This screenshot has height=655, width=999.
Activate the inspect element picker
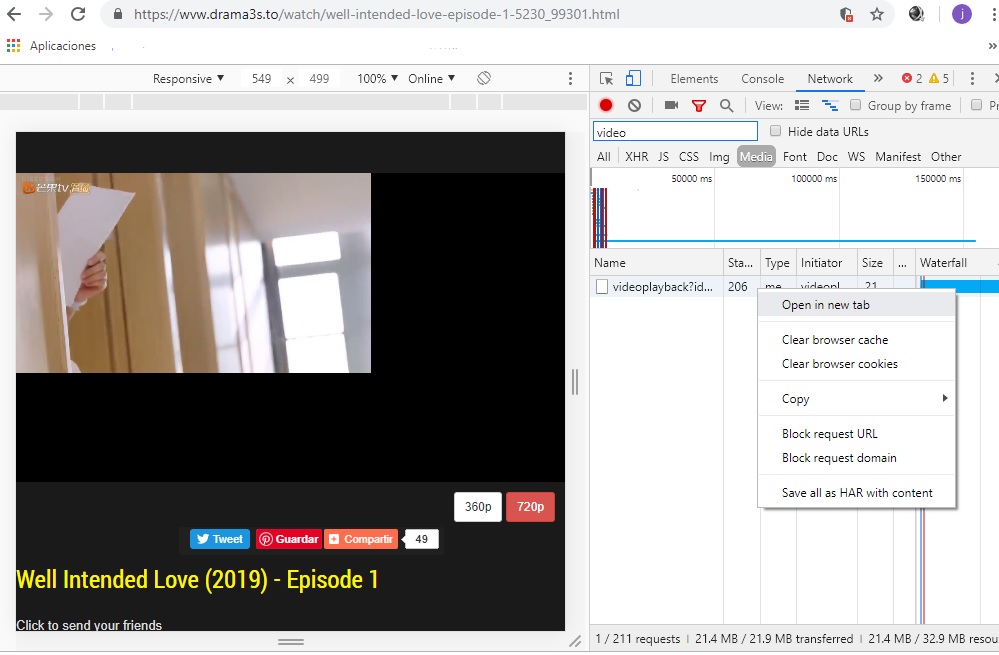[606, 78]
